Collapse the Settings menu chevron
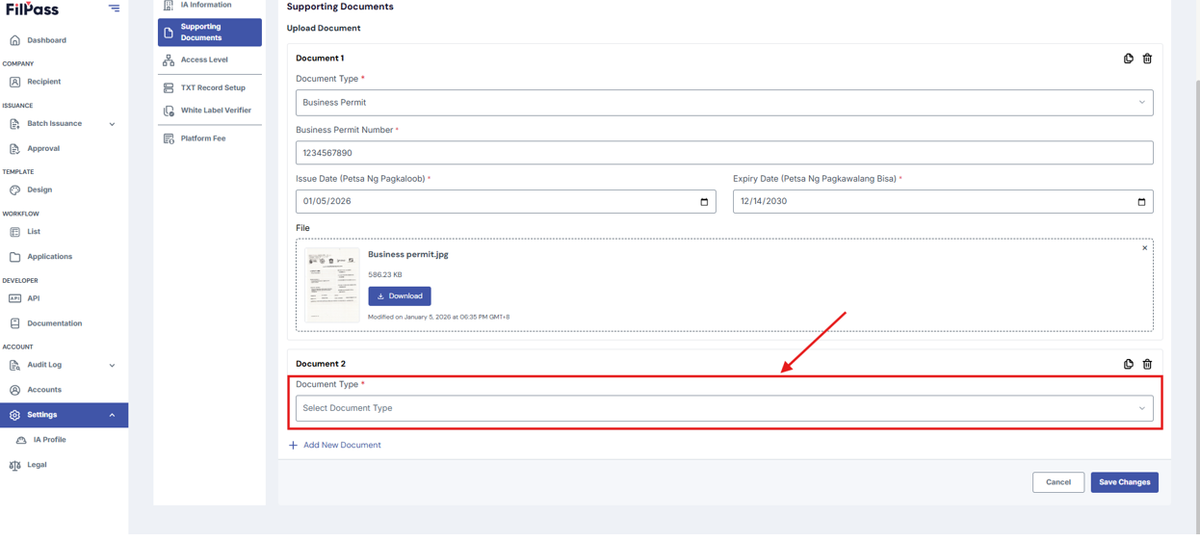 click(x=112, y=415)
